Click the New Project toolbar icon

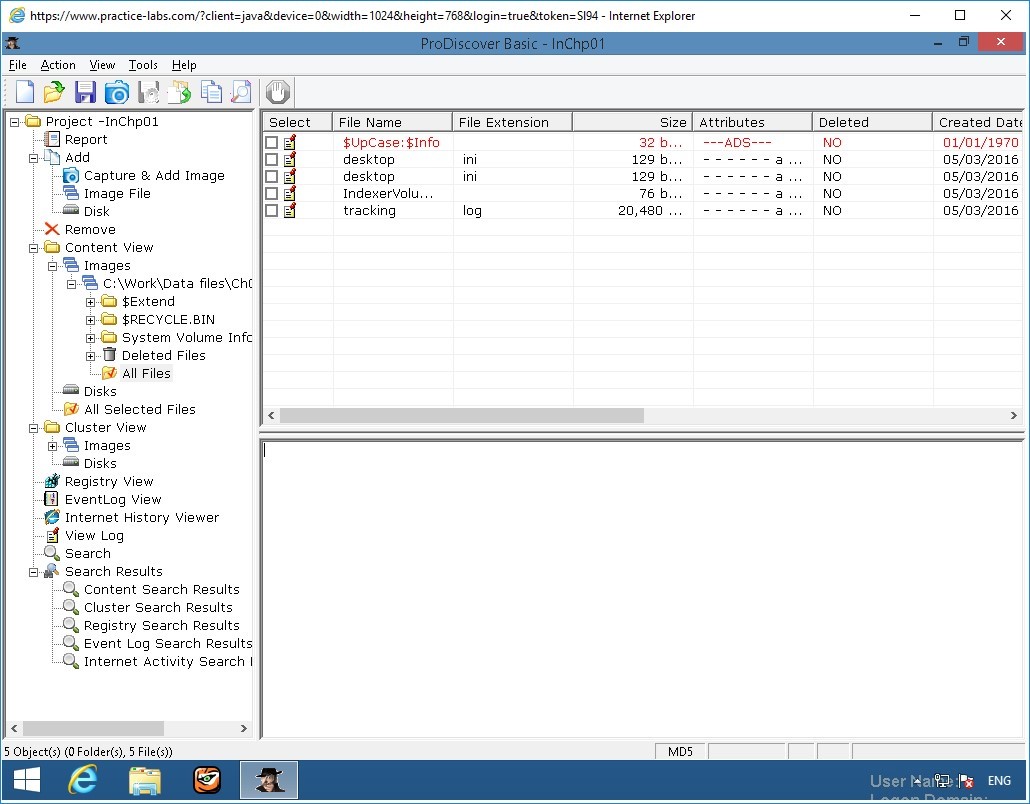click(24, 92)
